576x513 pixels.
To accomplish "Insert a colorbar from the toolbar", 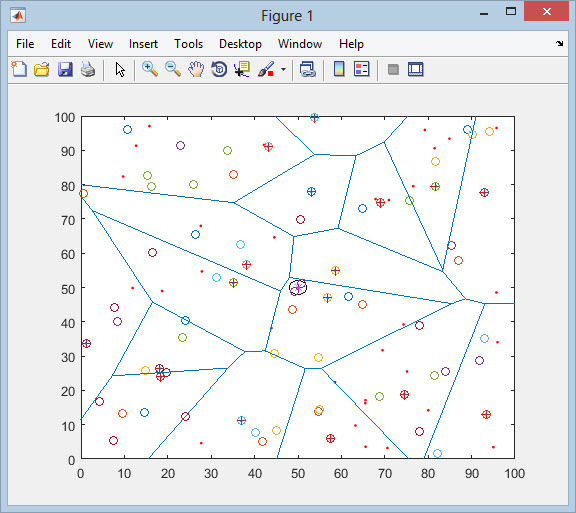I will 339,69.
